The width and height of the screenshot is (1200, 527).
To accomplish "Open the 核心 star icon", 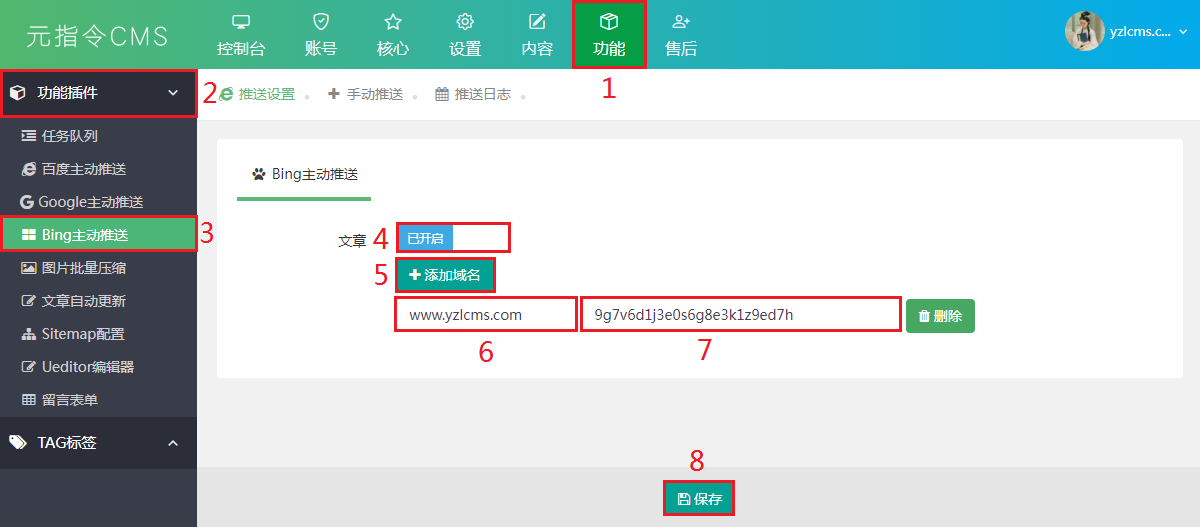I will (x=393, y=22).
